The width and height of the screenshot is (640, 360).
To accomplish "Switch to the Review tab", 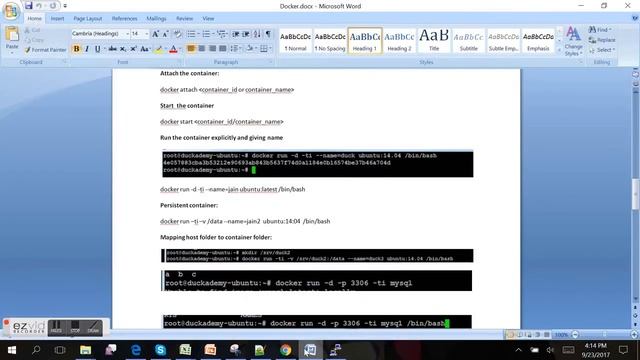I will tap(184, 18).
